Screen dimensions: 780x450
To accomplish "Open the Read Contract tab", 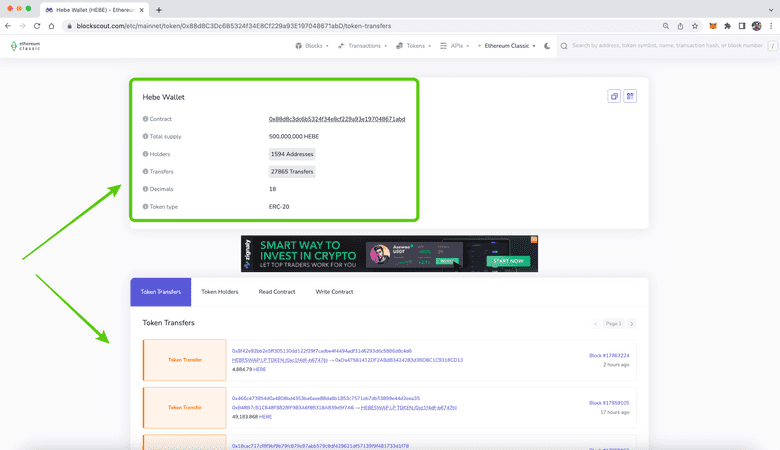I will click(x=277, y=292).
